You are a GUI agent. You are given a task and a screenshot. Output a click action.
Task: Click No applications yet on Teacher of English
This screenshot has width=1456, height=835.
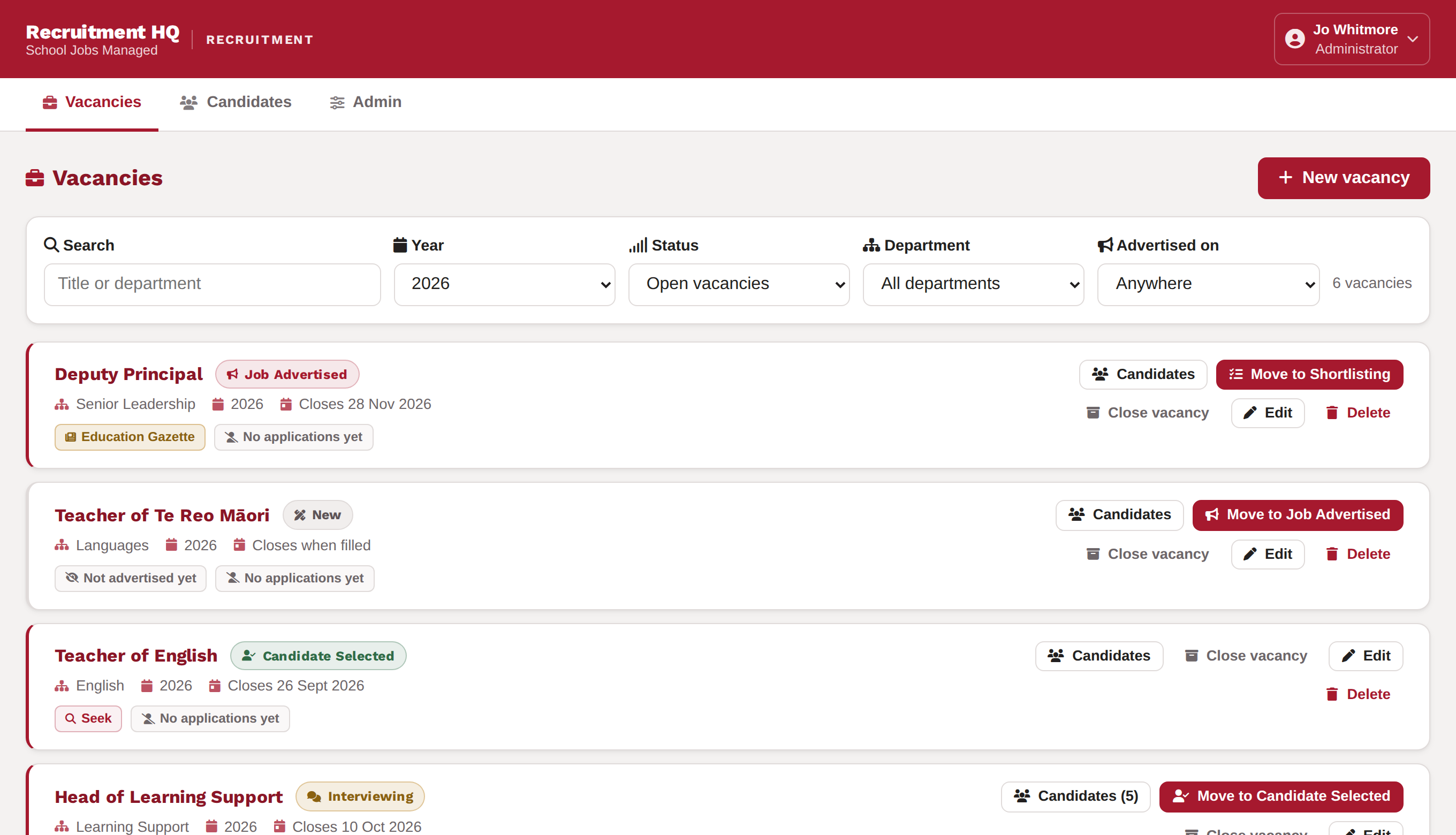coord(210,718)
